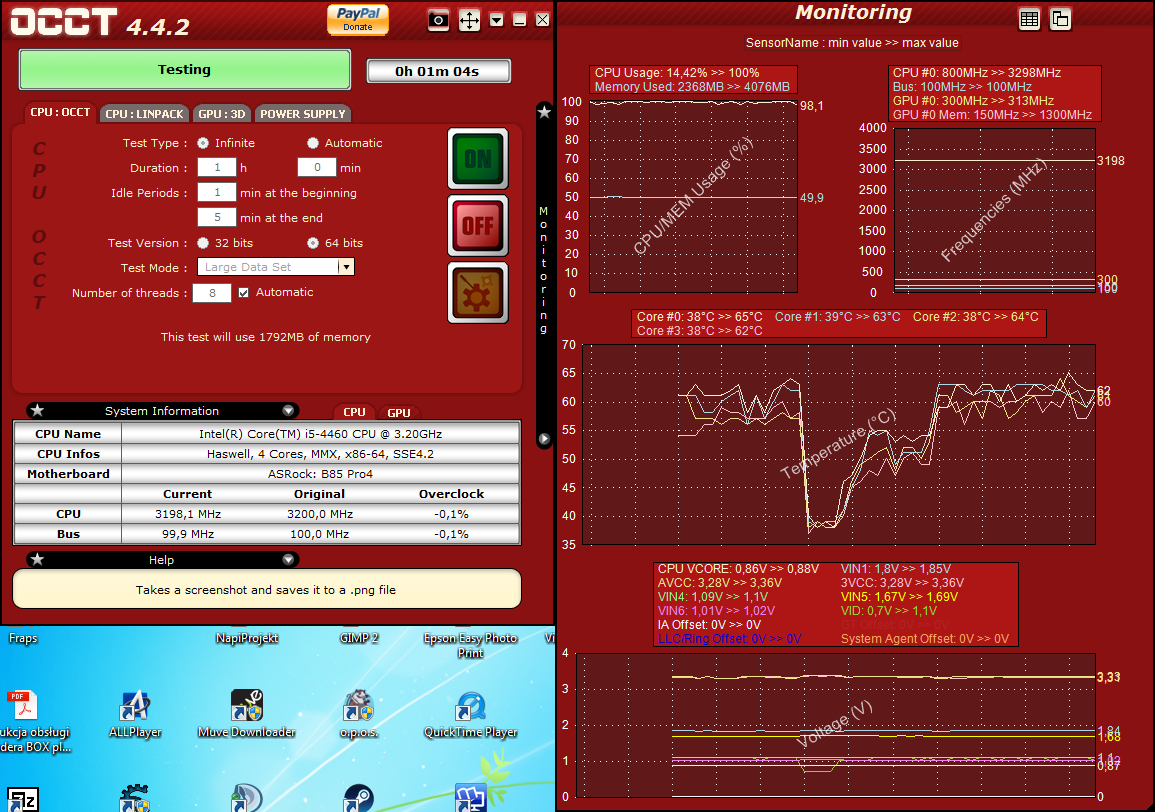Click the star atop the Monitoring sidebar
Viewport: 1155px width, 812px height.
[544, 112]
